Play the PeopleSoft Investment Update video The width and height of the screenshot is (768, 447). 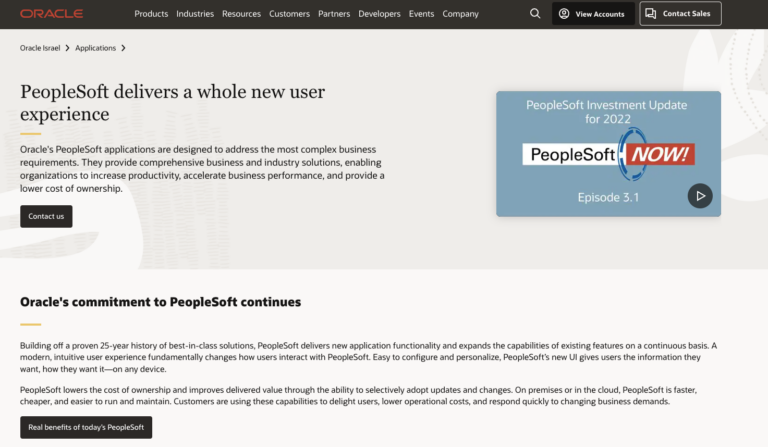pos(700,196)
